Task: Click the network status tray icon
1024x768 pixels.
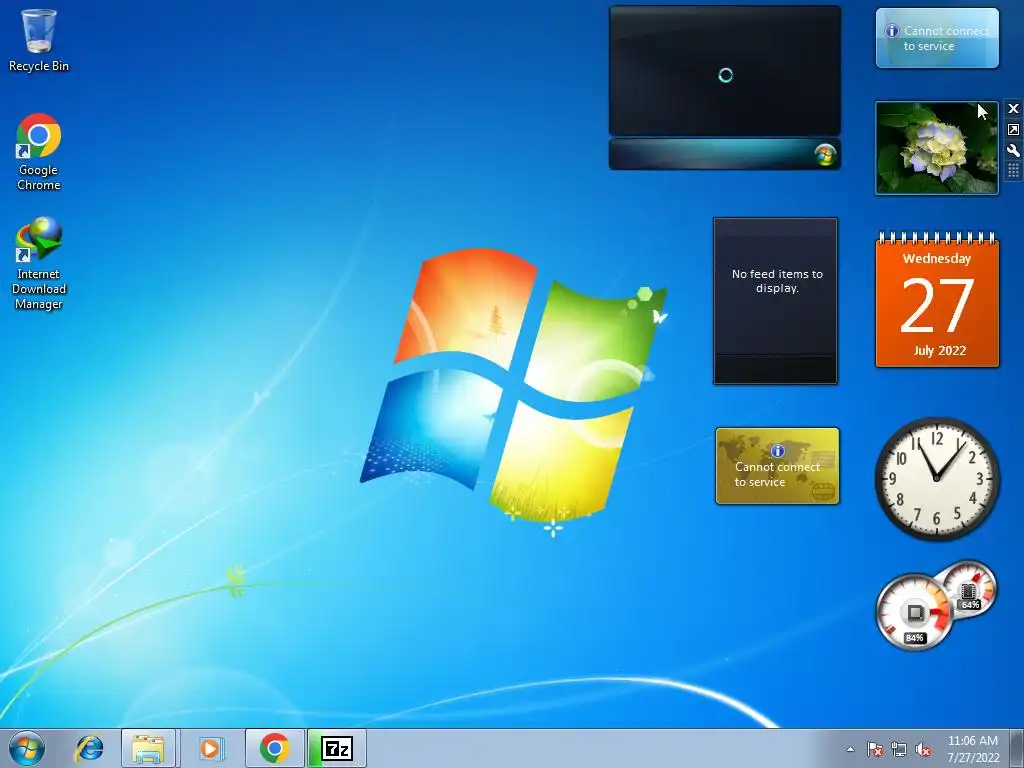Action: point(899,749)
